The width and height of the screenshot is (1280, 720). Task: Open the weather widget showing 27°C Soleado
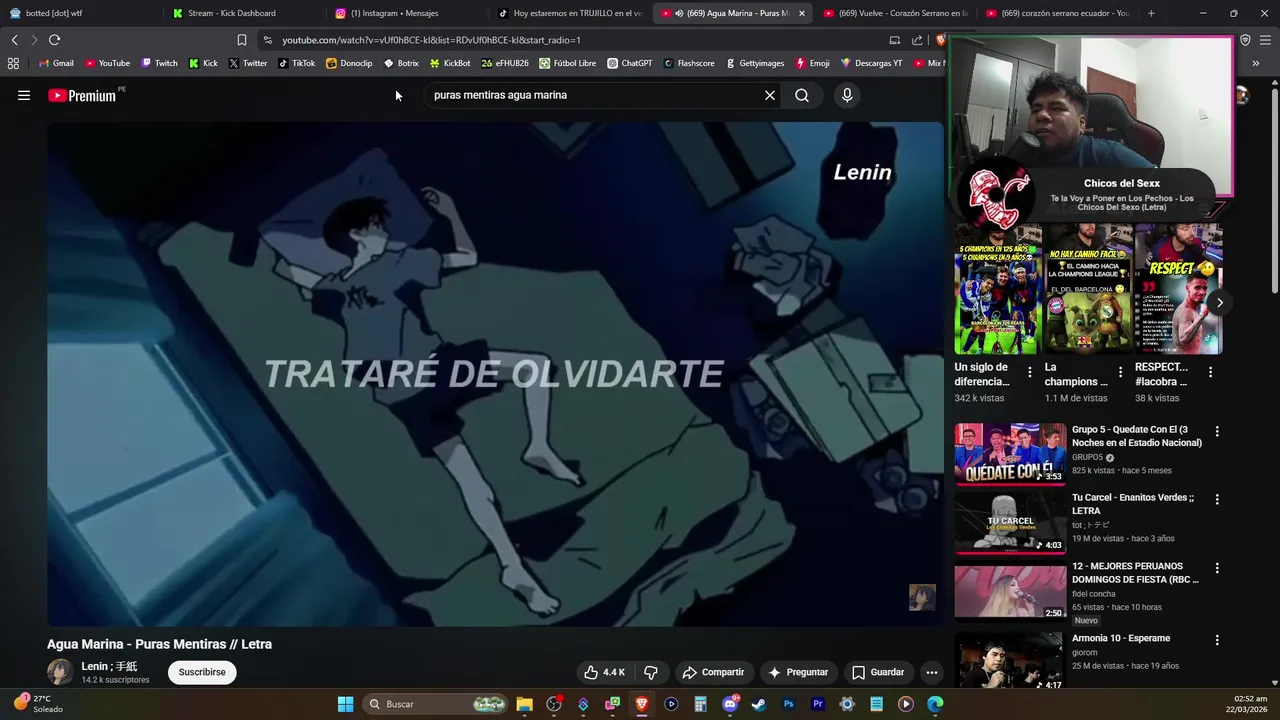(38, 704)
